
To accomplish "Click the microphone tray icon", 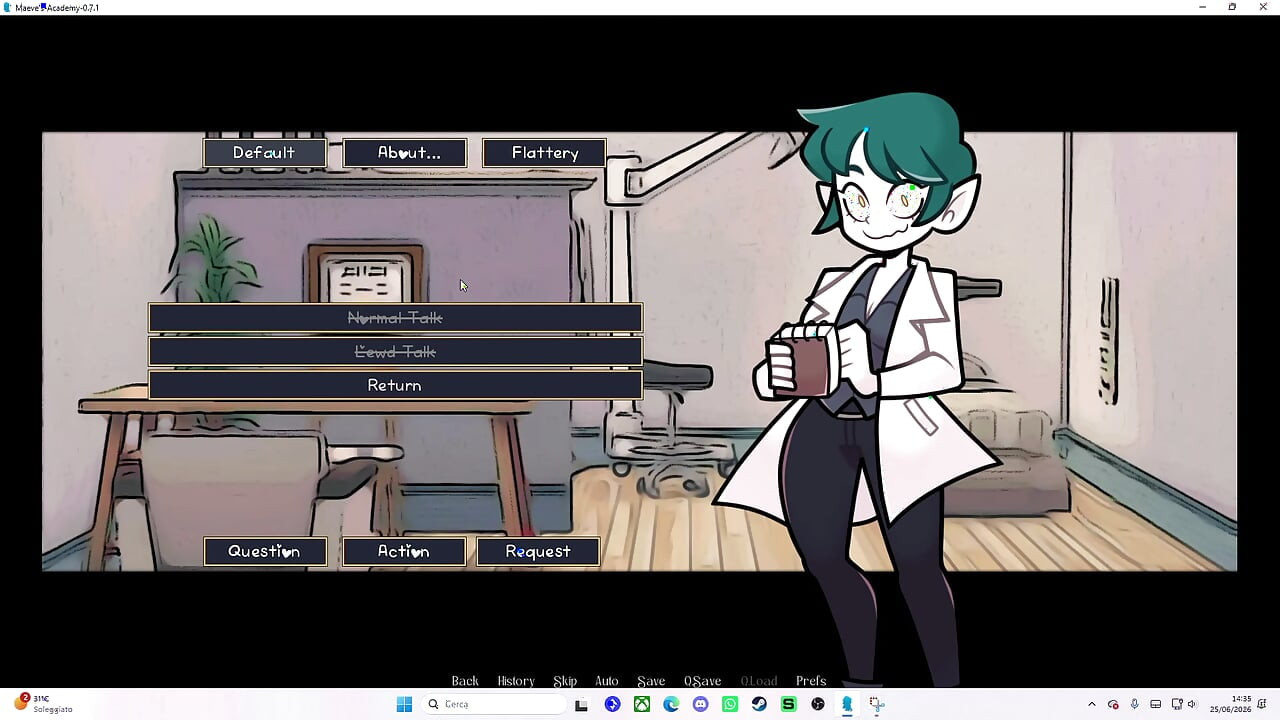I will tap(1134, 704).
